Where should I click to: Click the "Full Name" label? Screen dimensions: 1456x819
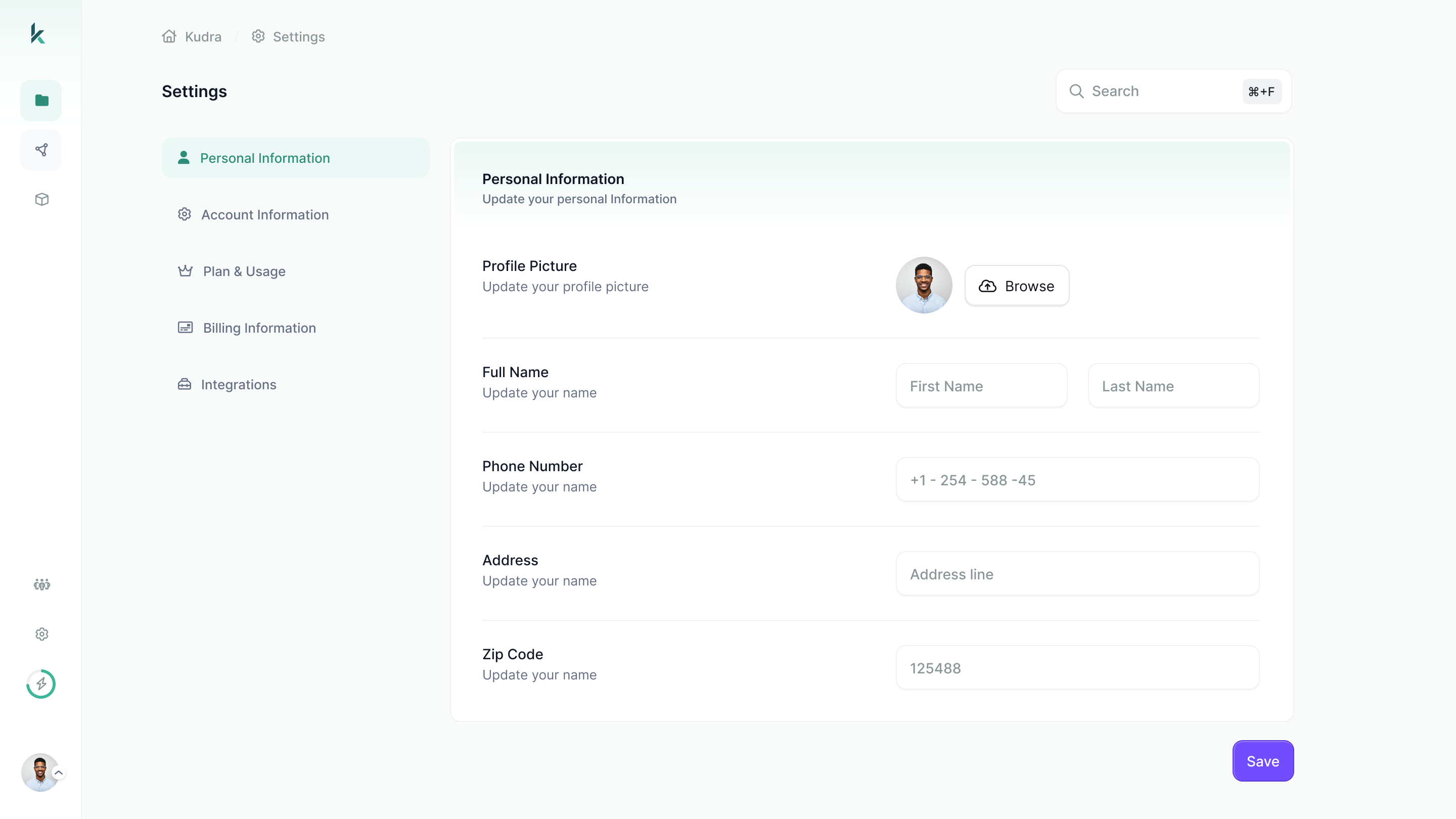515,372
